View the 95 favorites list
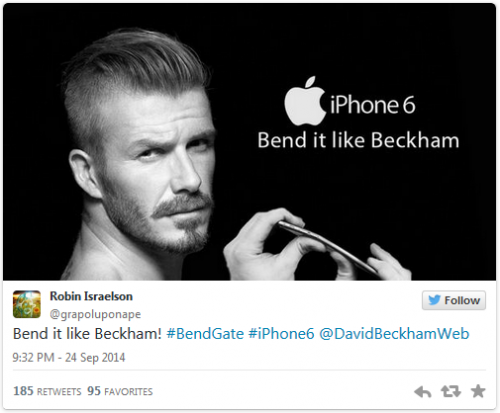 [120, 391]
